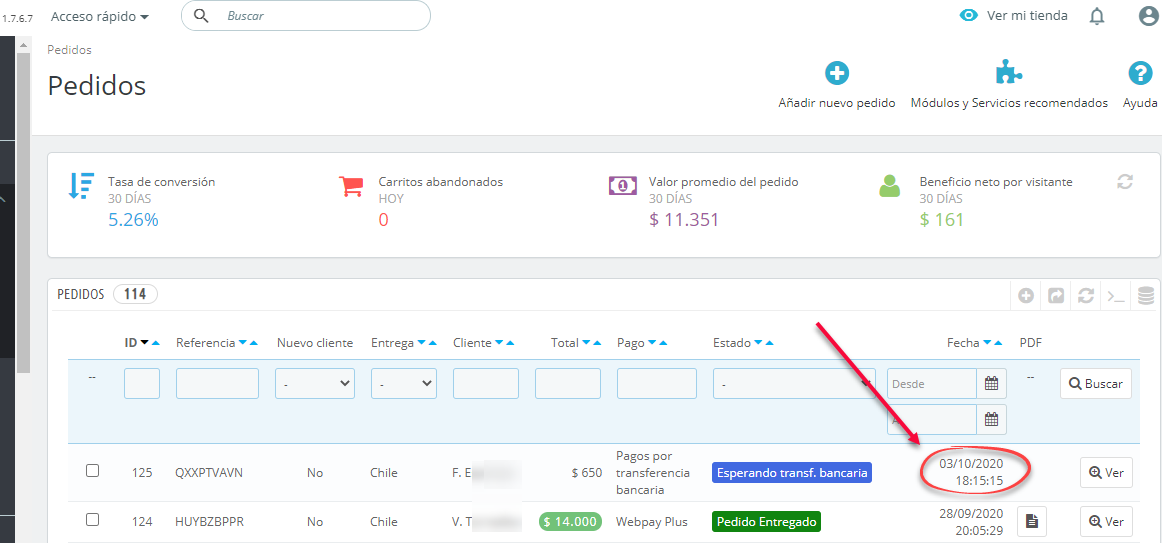Click the search magnifier icon in top bar
This screenshot has width=1162, height=543.
click(x=200, y=15)
